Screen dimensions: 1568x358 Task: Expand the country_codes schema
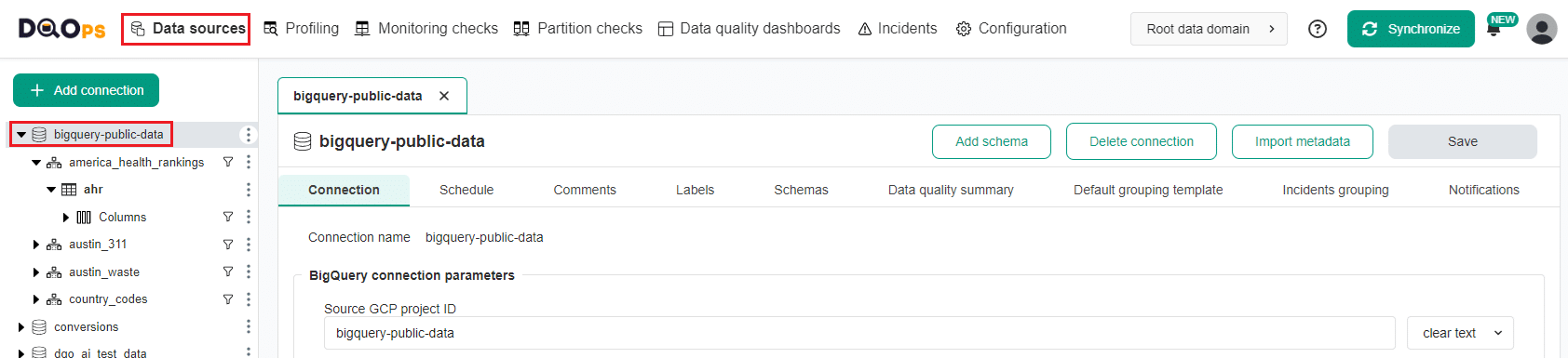[x=36, y=299]
